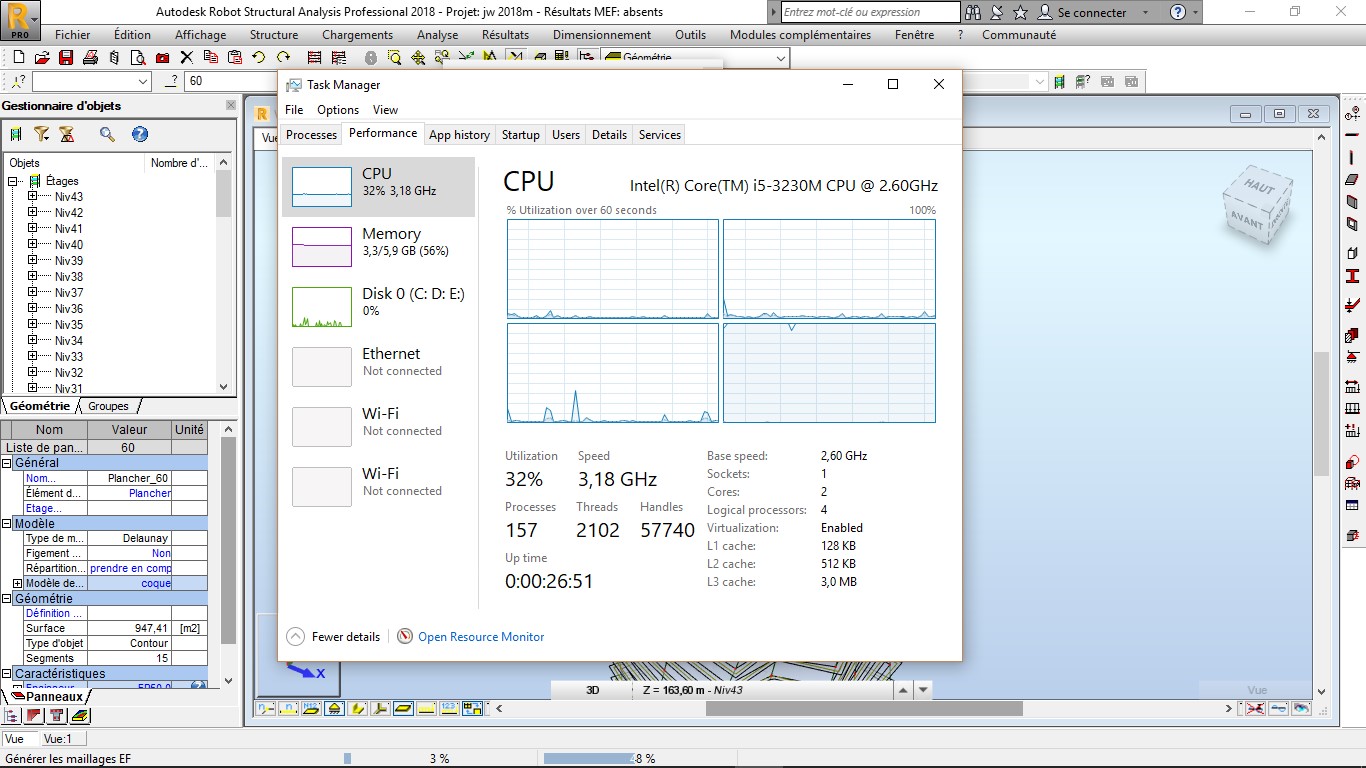The height and width of the screenshot is (768, 1366).
Task: Select Disk 0 (C: D: E:) panel
Action: (x=378, y=307)
